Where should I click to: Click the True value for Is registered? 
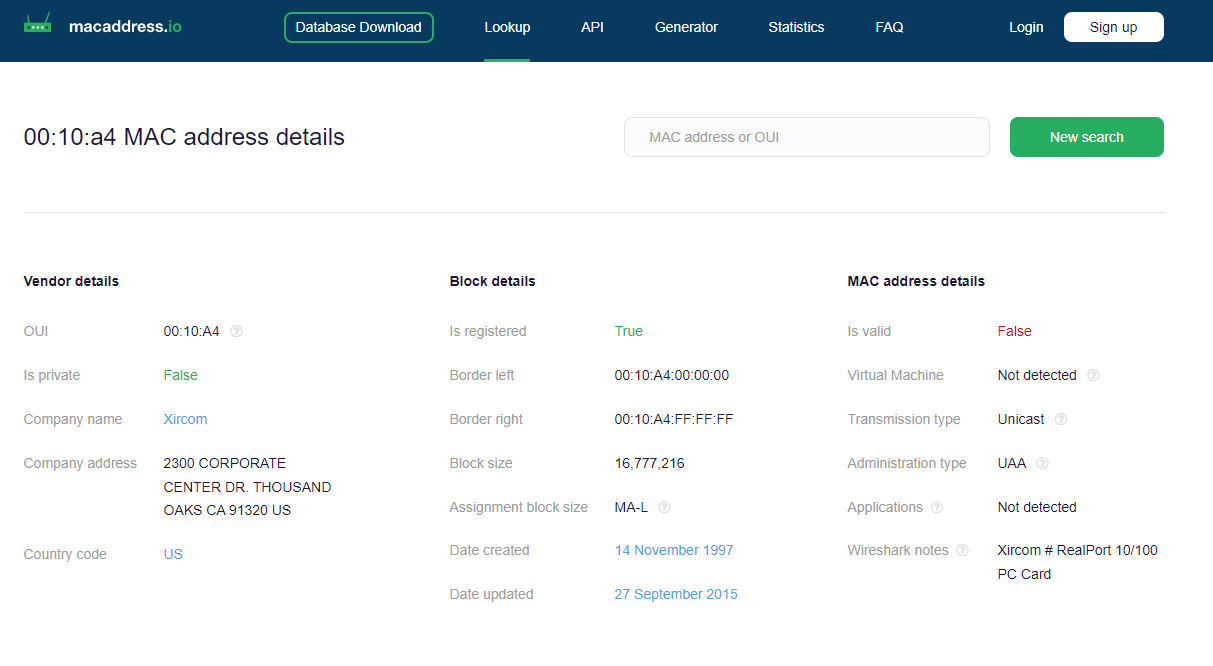[629, 331]
